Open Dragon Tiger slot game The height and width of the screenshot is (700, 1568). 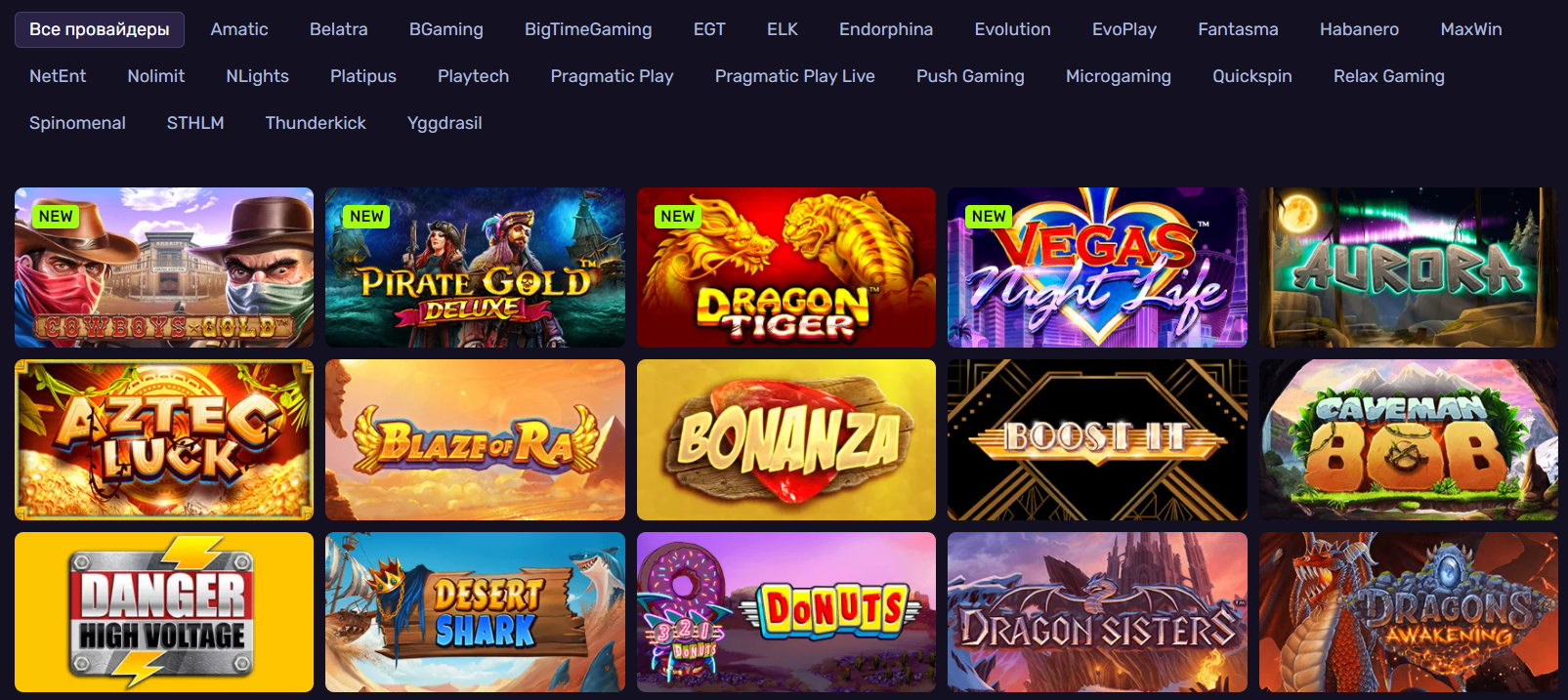pyautogui.click(x=786, y=268)
